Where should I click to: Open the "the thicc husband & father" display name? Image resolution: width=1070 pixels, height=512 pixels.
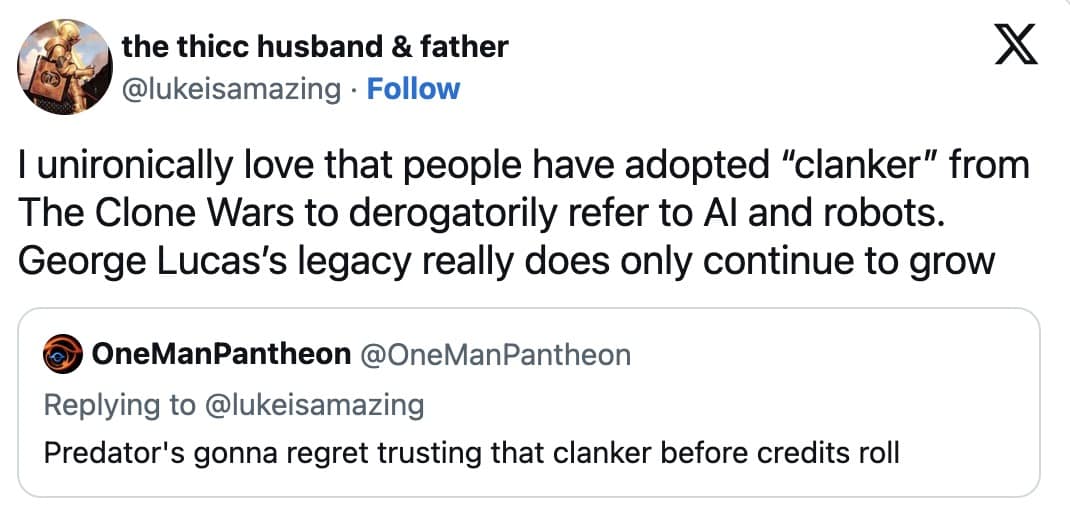[314, 46]
